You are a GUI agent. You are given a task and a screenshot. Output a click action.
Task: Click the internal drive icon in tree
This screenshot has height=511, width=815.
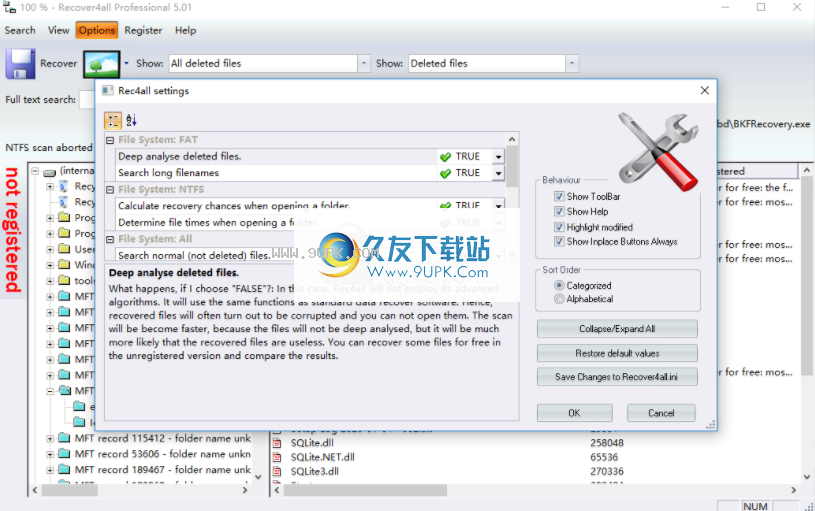(49, 172)
